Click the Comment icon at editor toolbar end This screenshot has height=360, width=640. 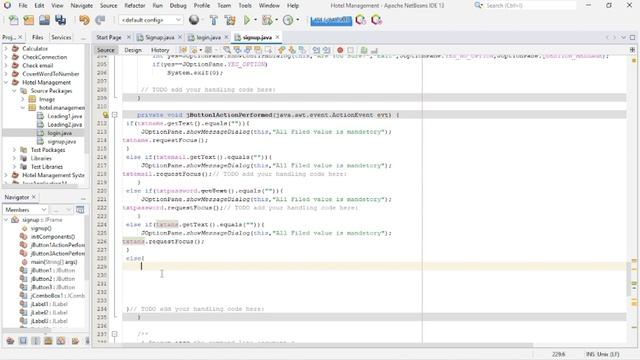364,50
